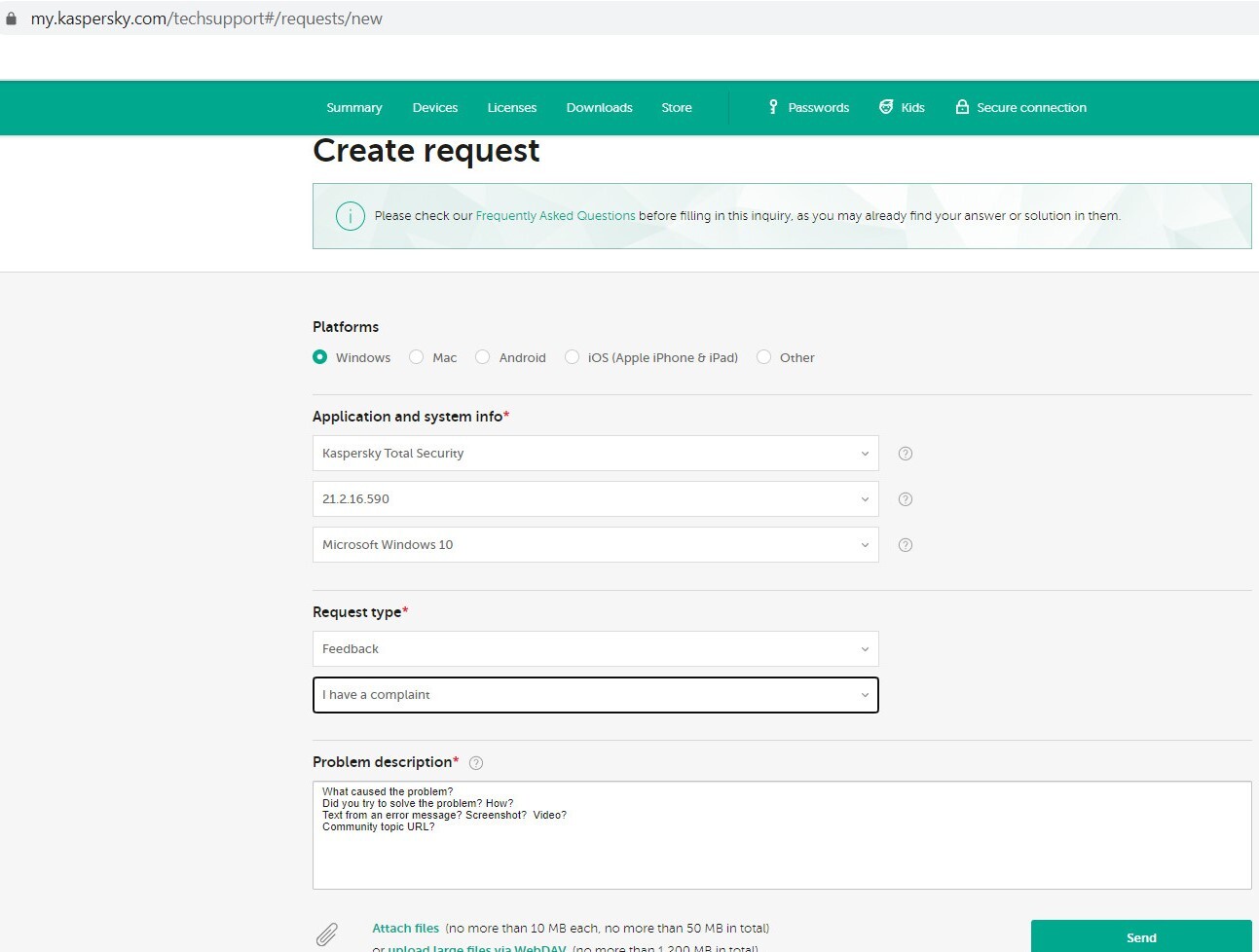Screen dimensions: 1259x952
Task: Select iOS (Apple iPhone & iPad) radio button
Action: (573, 357)
